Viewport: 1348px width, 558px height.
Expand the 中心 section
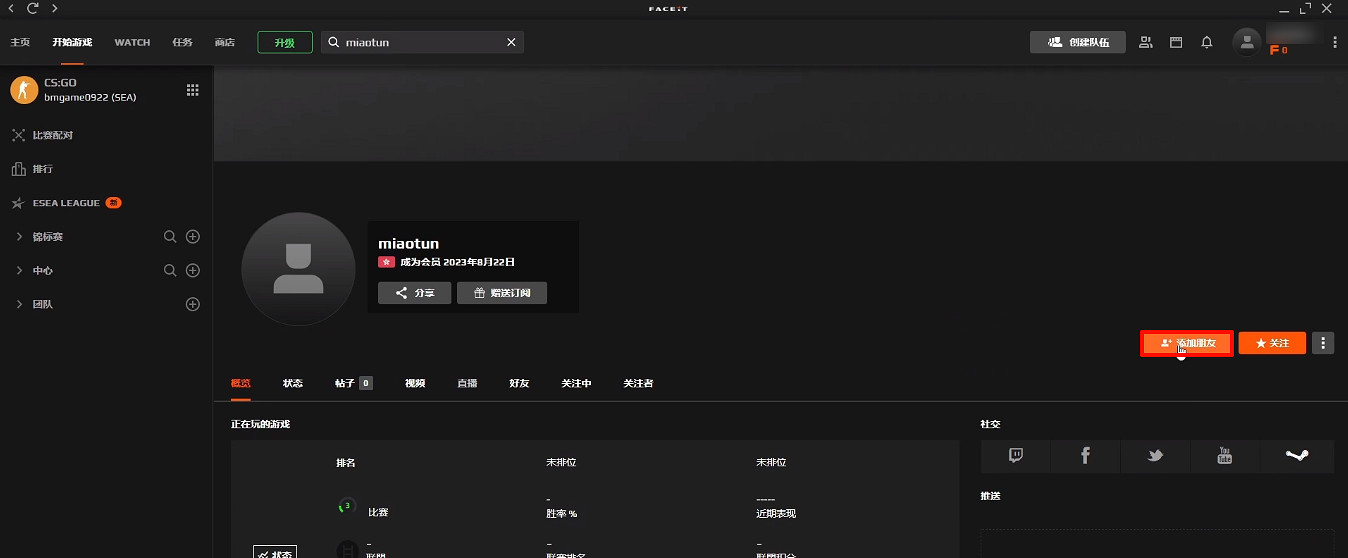pyautogui.click(x=19, y=271)
